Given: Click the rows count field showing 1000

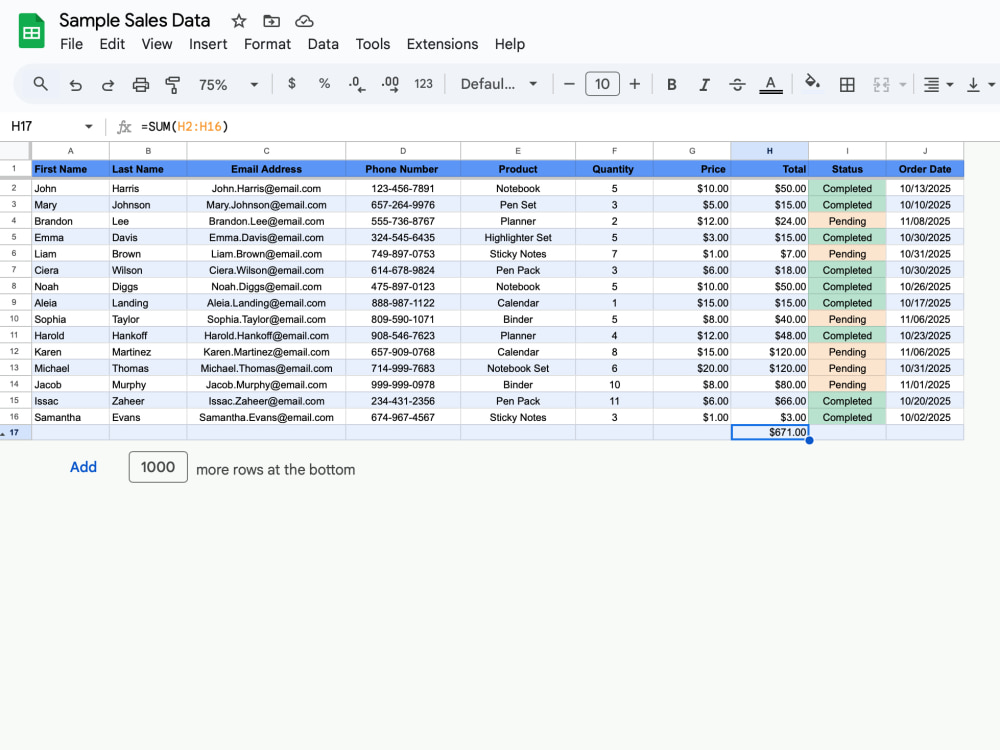Looking at the screenshot, I should [x=158, y=467].
